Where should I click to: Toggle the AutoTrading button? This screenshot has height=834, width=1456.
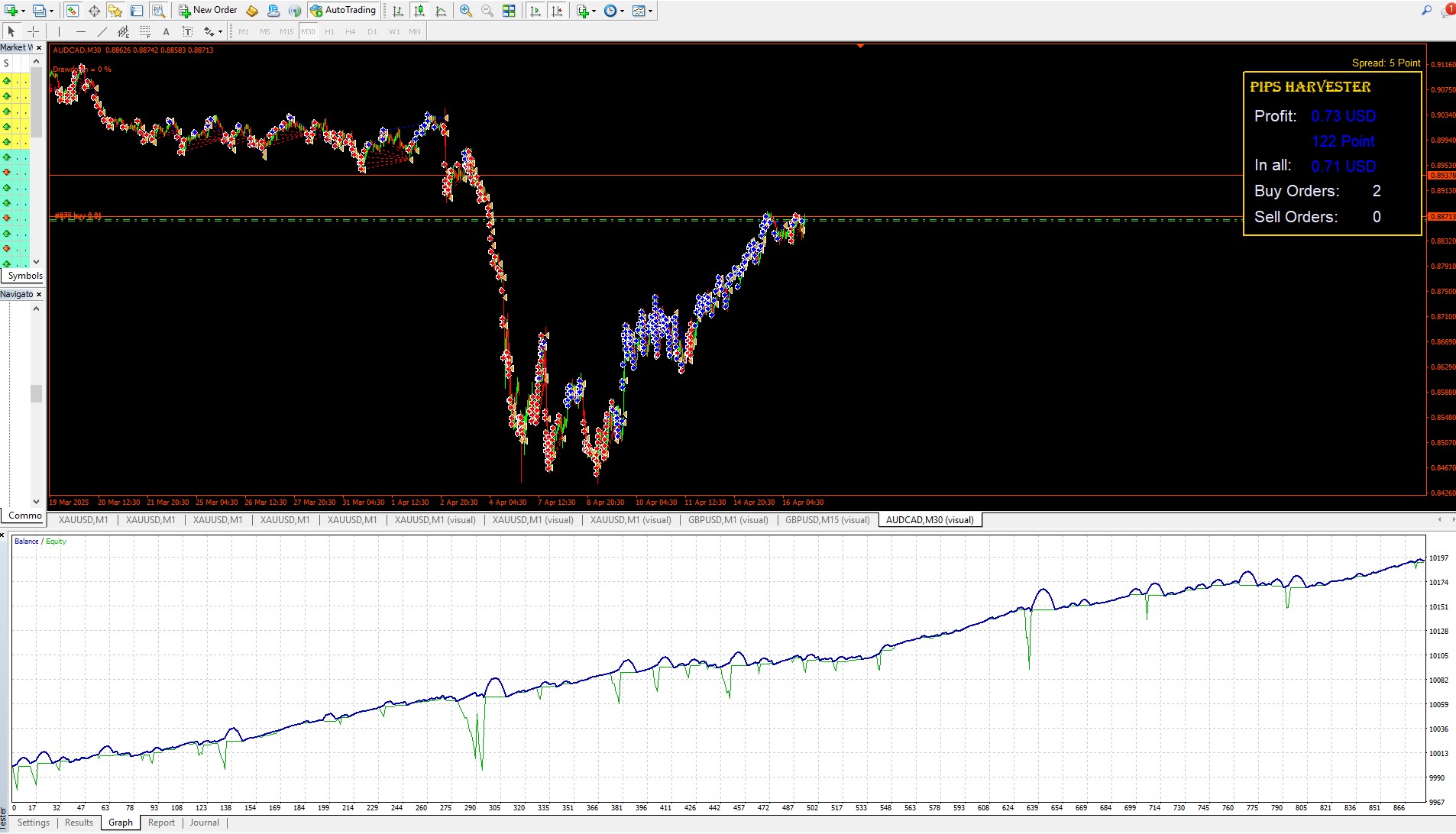point(343,11)
